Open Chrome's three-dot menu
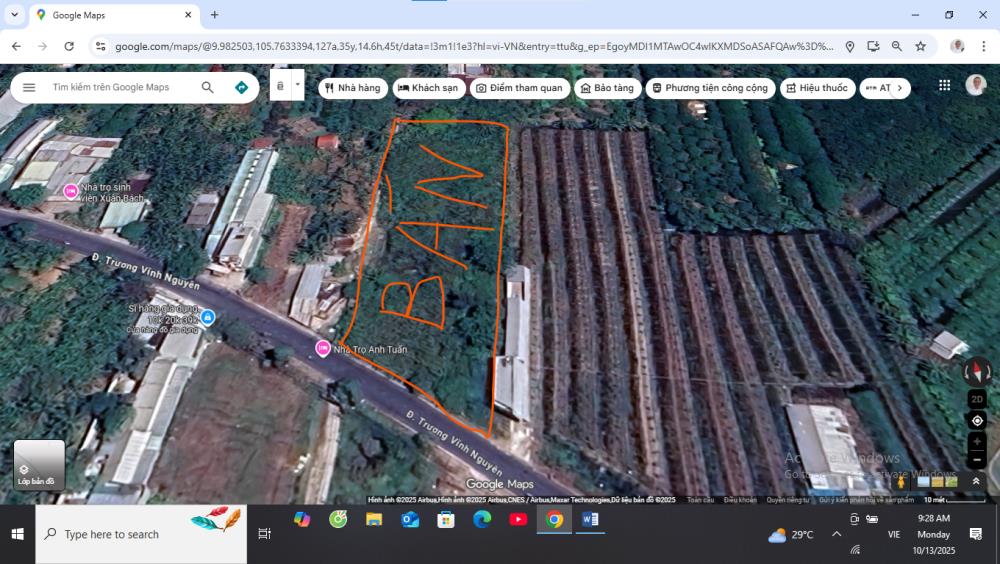Screen dimensions: 1000x564 983,46
